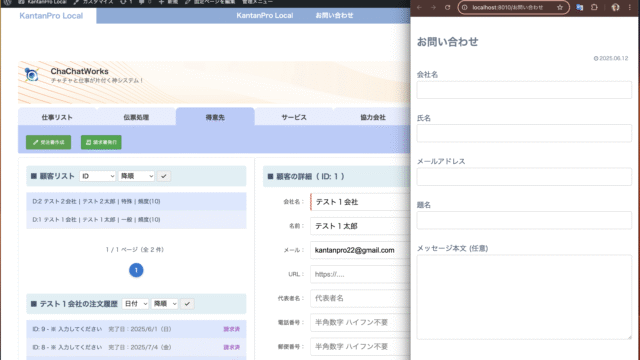Click the 請求済 status on order ID: 9
This screenshot has width=640, height=360.
coord(231,329)
